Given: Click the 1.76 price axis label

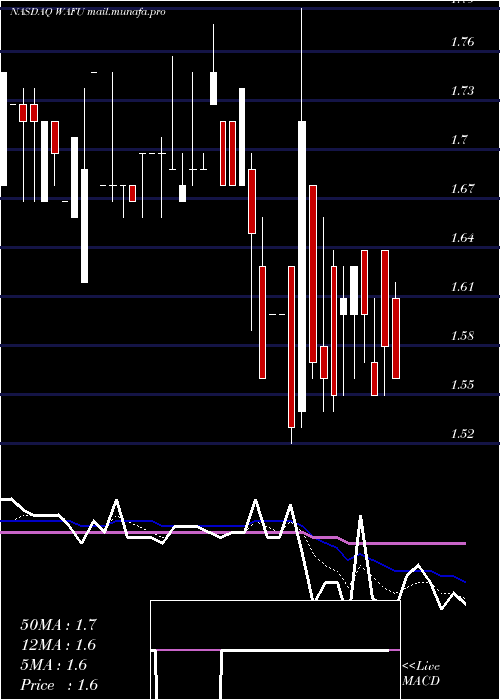Looking at the screenshot, I should point(462,42).
